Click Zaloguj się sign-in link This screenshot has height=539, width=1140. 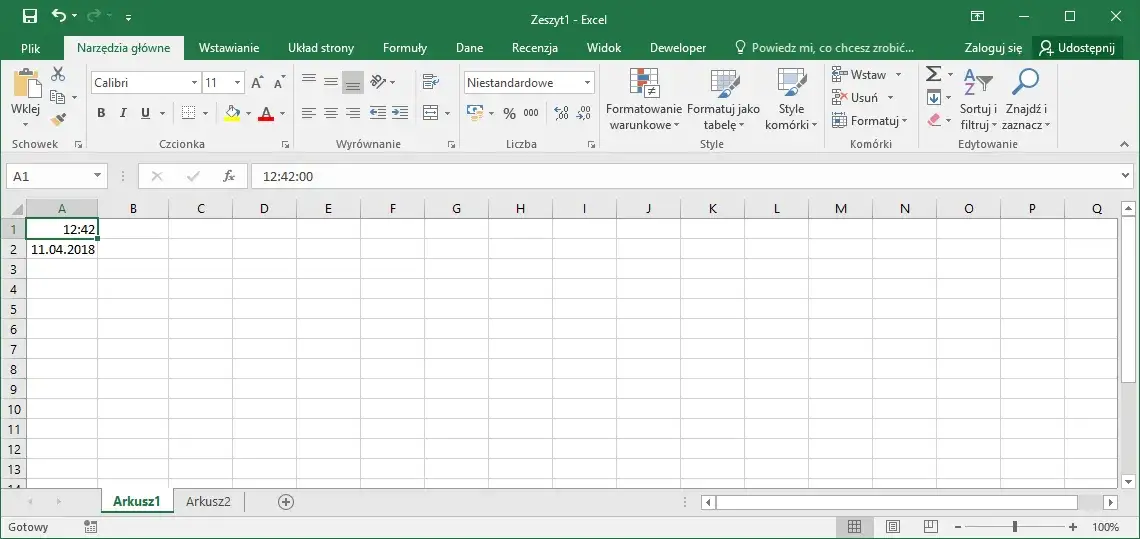(x=993, y=48)
